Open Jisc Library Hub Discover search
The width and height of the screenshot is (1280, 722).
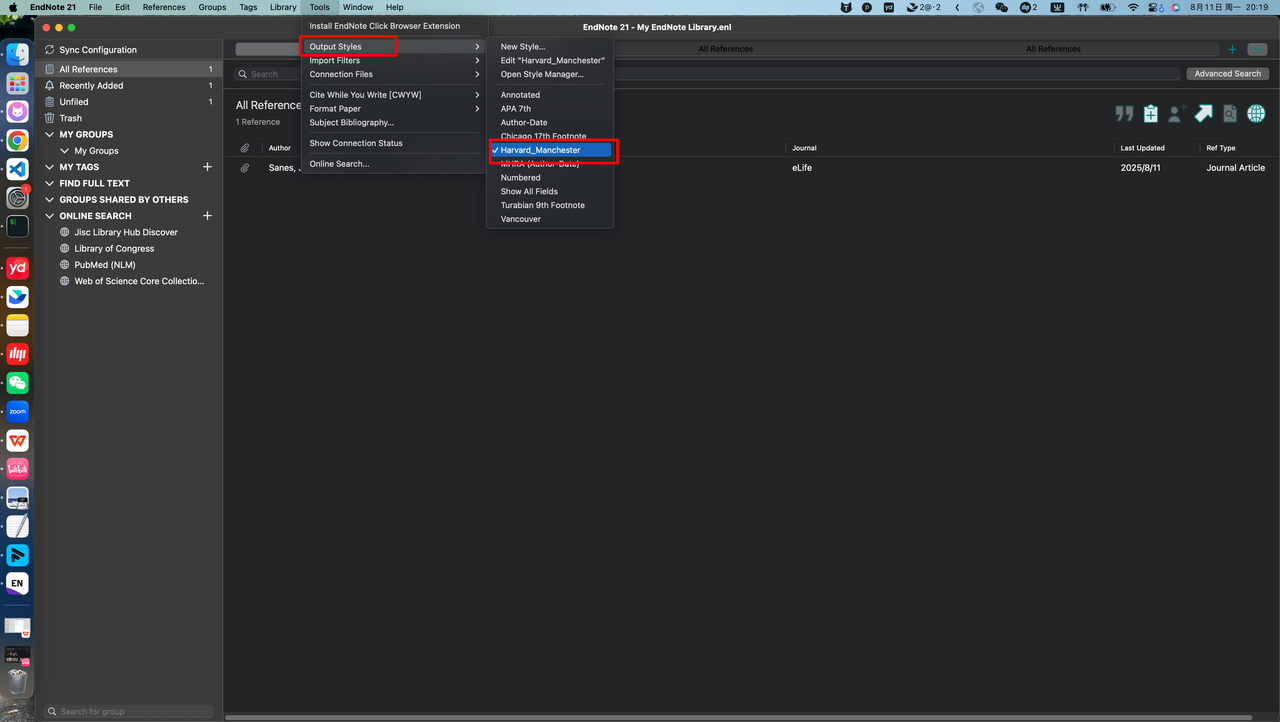[125, 232]
